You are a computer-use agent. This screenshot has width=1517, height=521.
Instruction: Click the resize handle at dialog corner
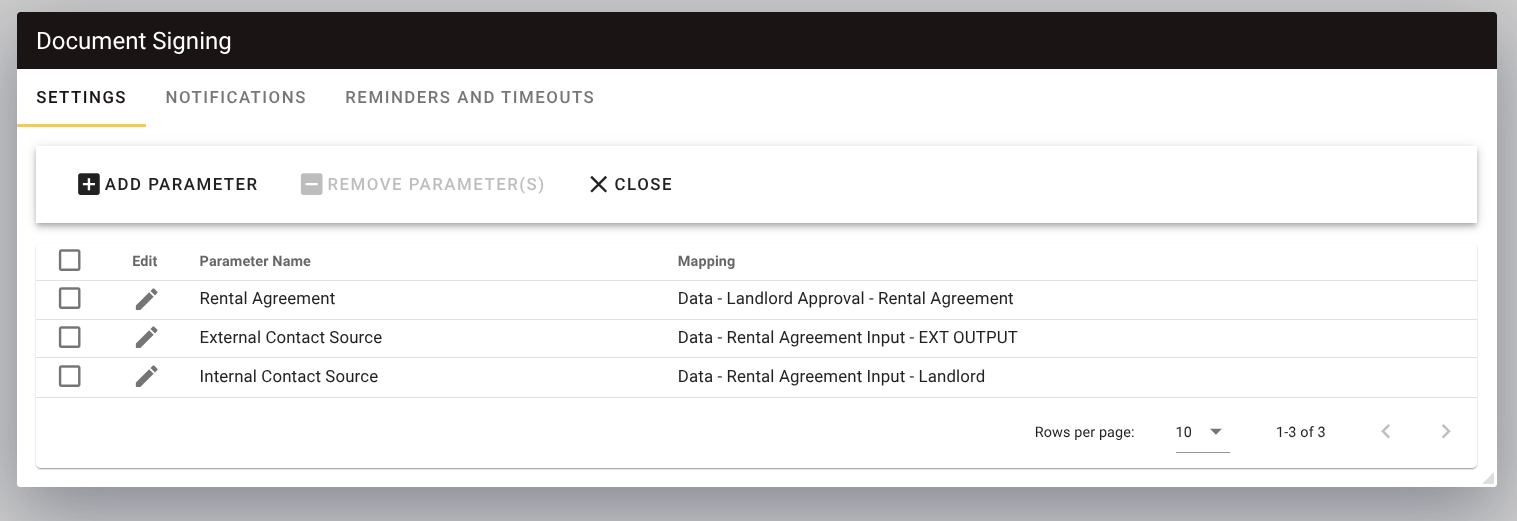point(1488,479)
